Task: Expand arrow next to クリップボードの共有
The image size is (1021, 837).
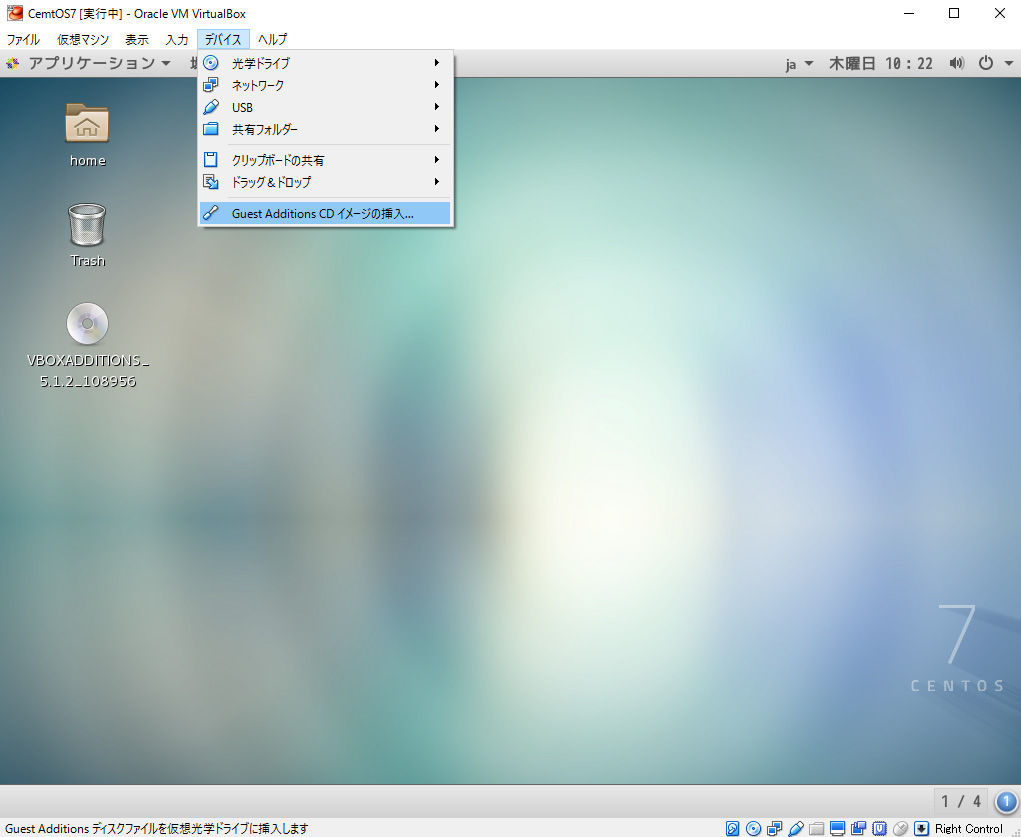Action: pyautogui.click(x=437, y=160)
